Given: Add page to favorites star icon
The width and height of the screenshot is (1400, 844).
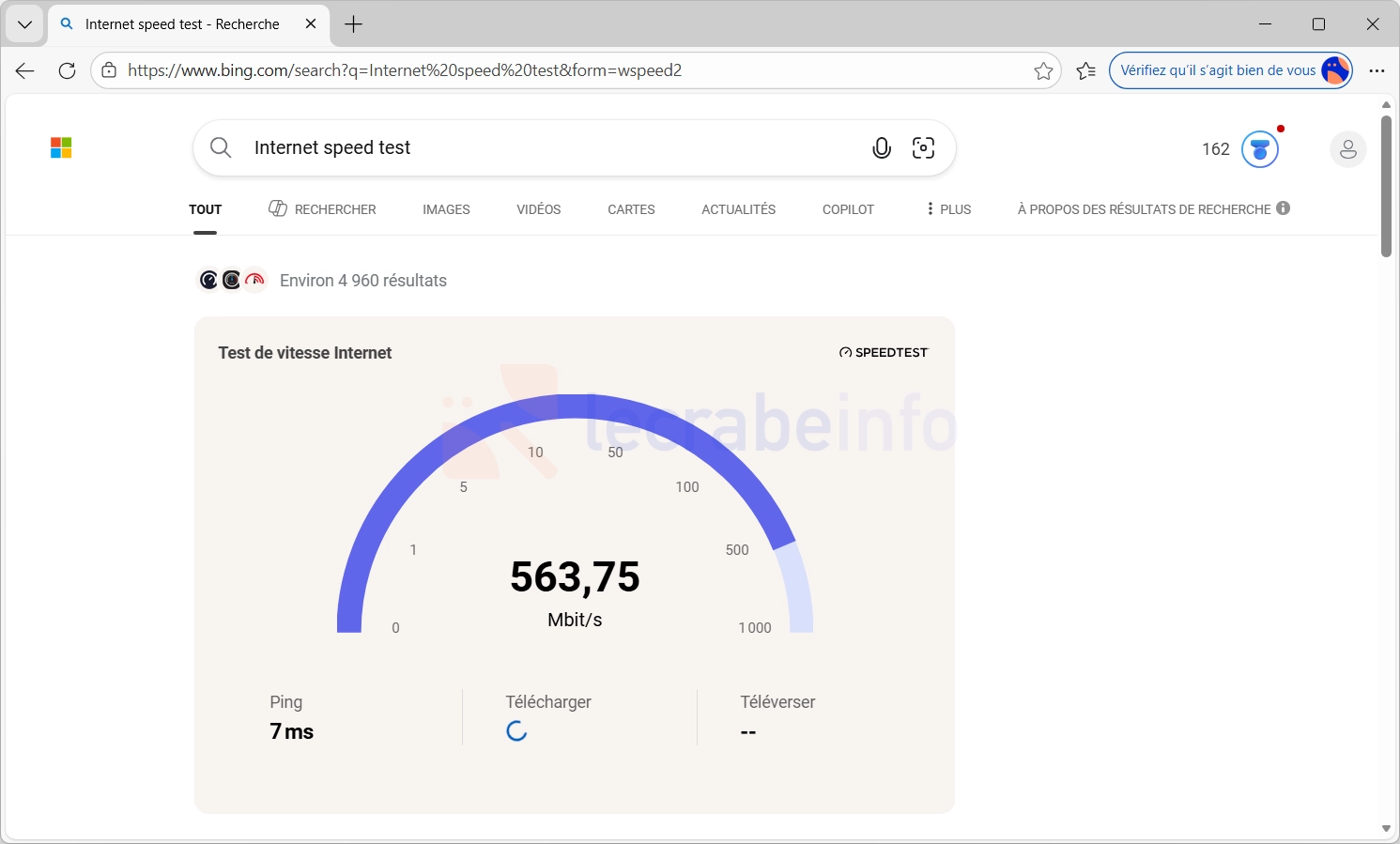Looking at the screenshot, I should tap(1042, 71).
